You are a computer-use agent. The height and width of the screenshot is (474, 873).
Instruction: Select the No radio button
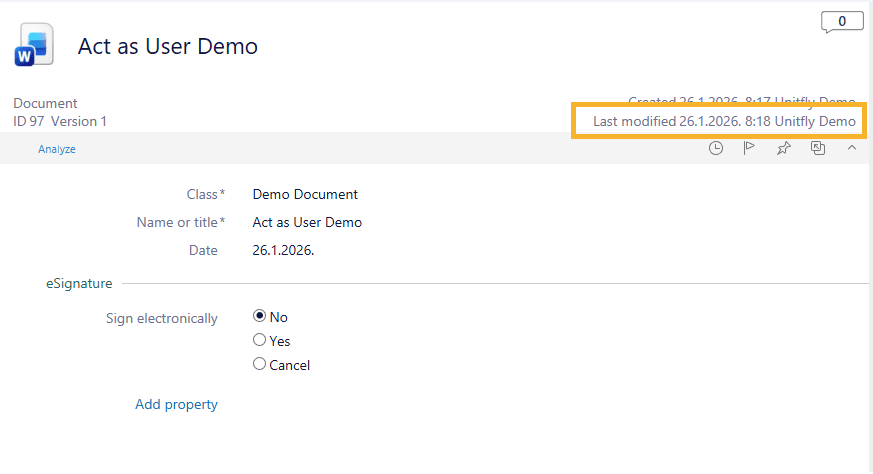coord(260,316)
